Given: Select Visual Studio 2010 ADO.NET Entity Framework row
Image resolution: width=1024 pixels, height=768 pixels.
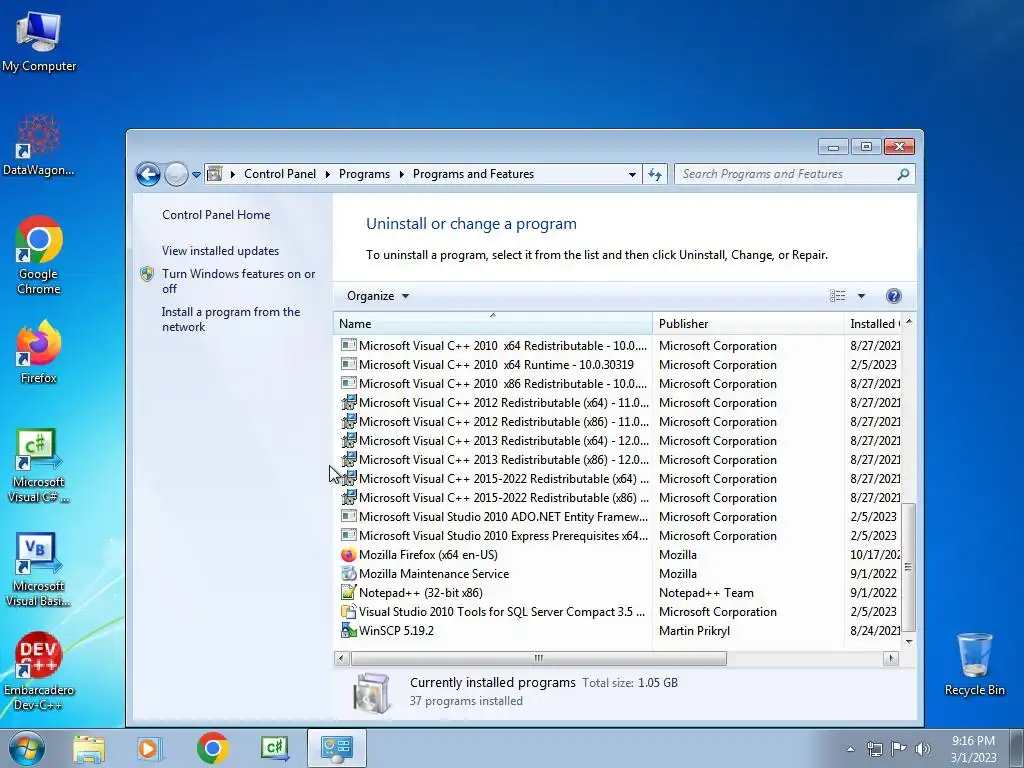Looking at the screenshot, I should [617, 517].
